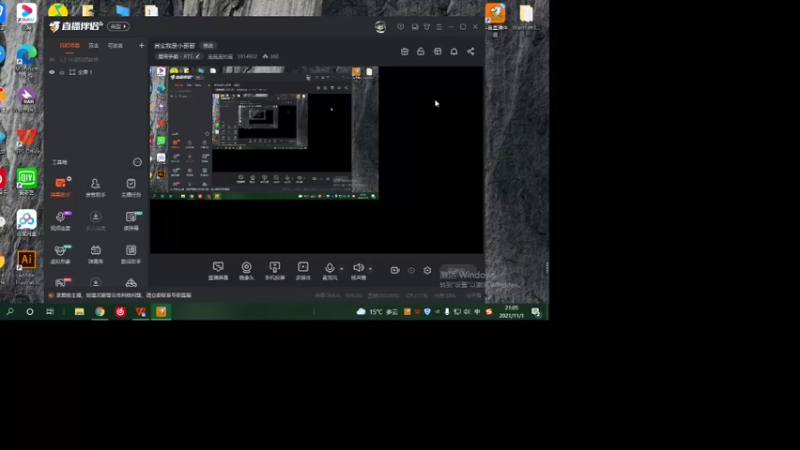Click the share icon in room header

pyautogui.click(x=470, y=52)
